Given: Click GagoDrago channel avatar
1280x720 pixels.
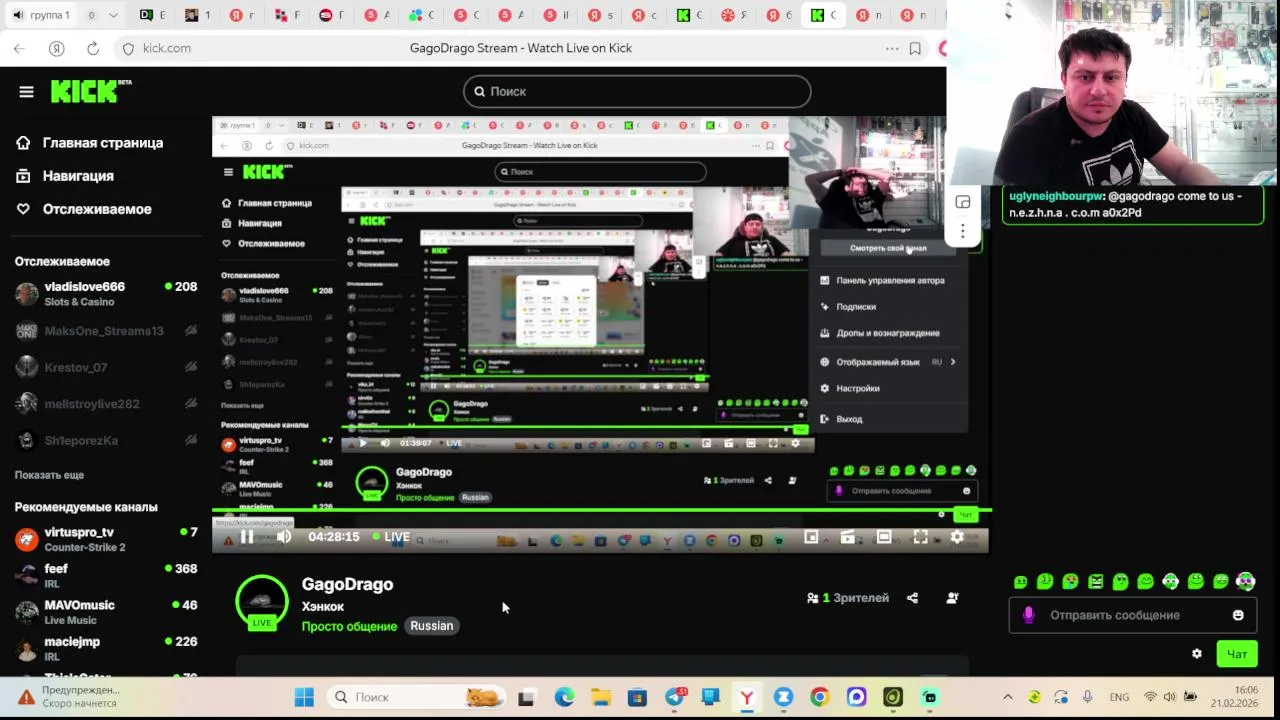Looking at the screenshot, I should tap(262, 602).
